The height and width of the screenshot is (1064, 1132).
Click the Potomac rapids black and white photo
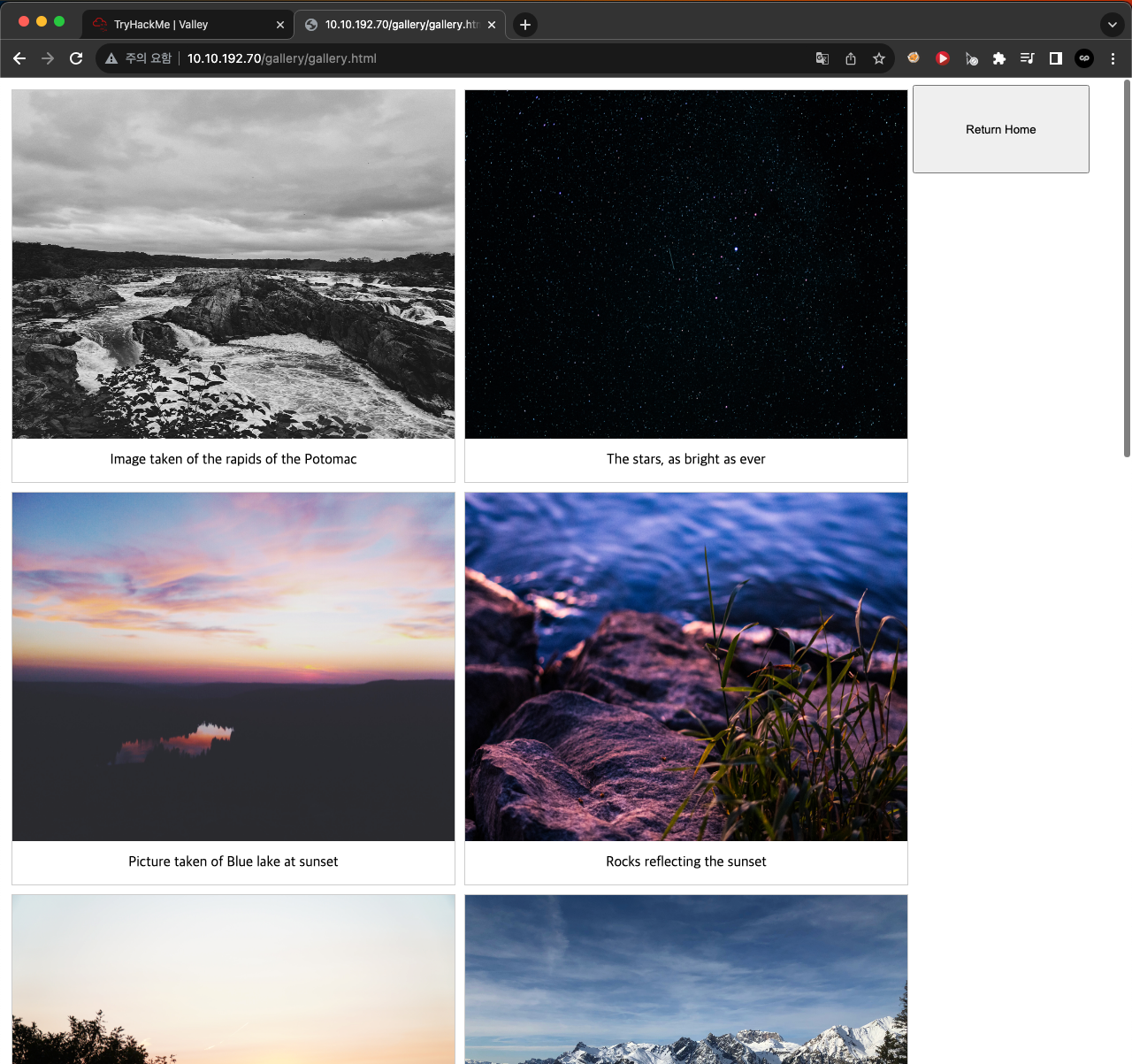pos(233,264)
